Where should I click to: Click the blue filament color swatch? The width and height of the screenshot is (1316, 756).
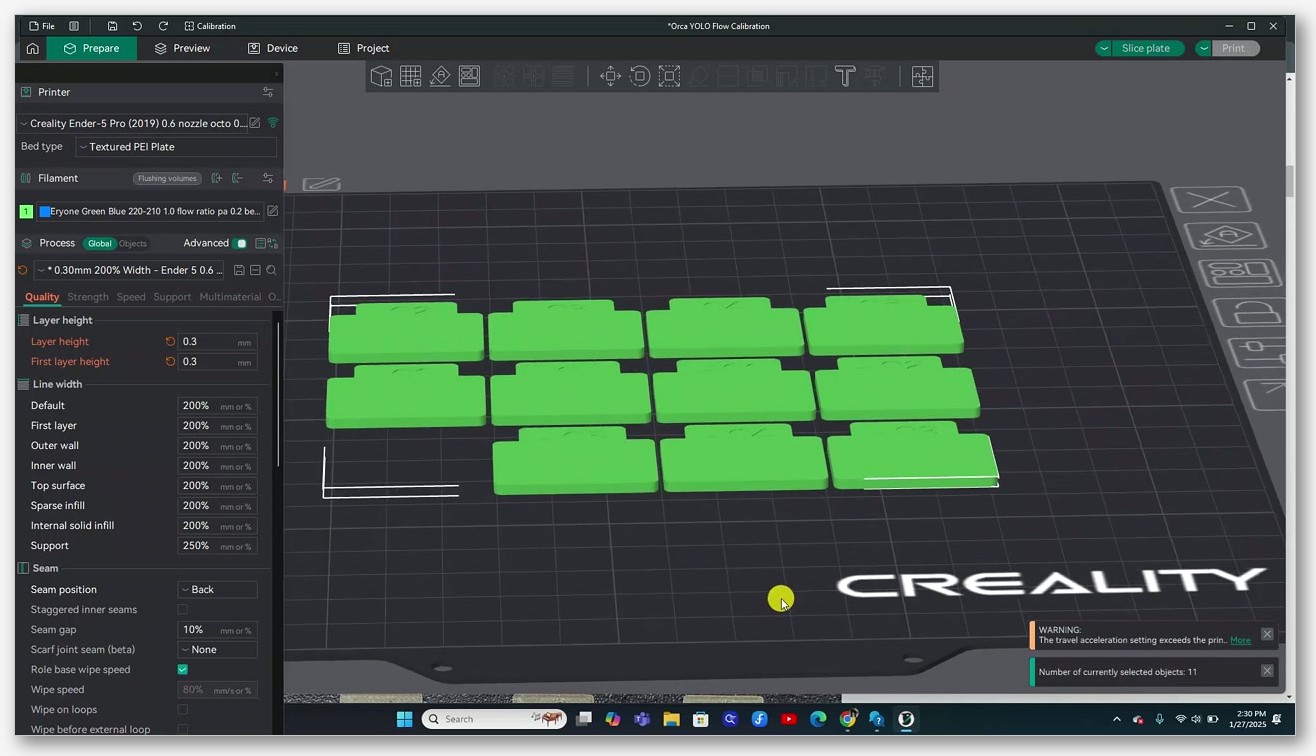tap(45, 211)
